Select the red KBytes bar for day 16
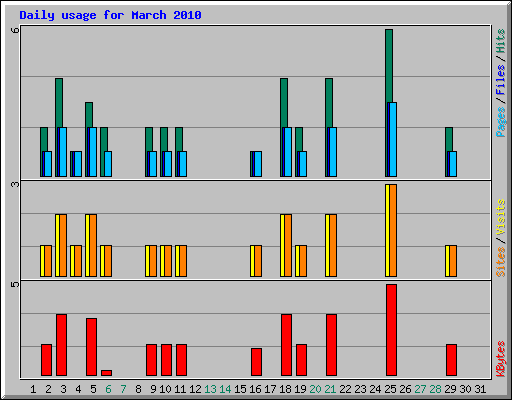 click(x=256, y=362)
